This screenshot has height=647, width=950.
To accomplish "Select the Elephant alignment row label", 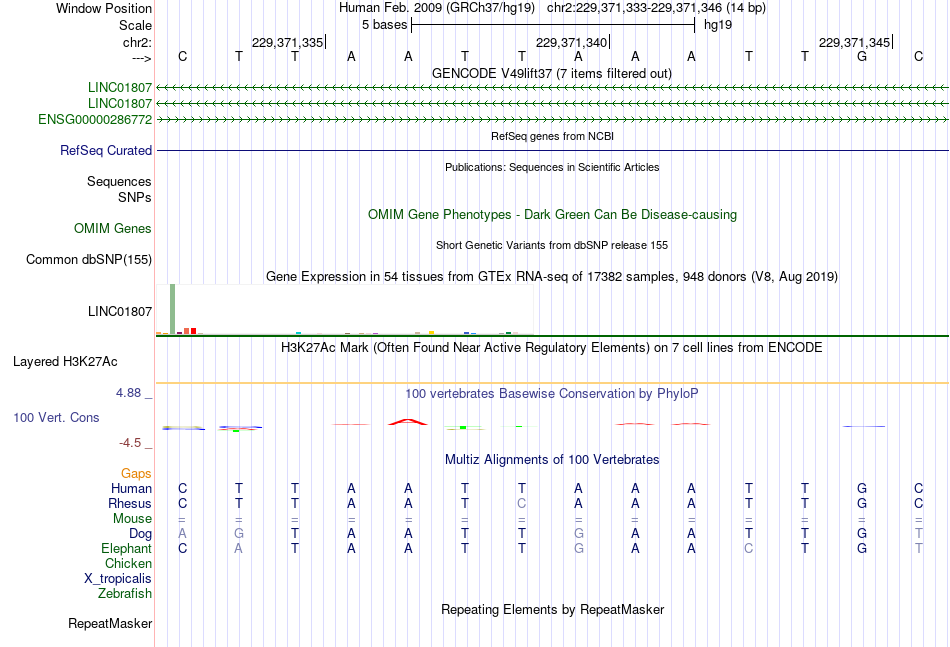I will pos(127,548).
